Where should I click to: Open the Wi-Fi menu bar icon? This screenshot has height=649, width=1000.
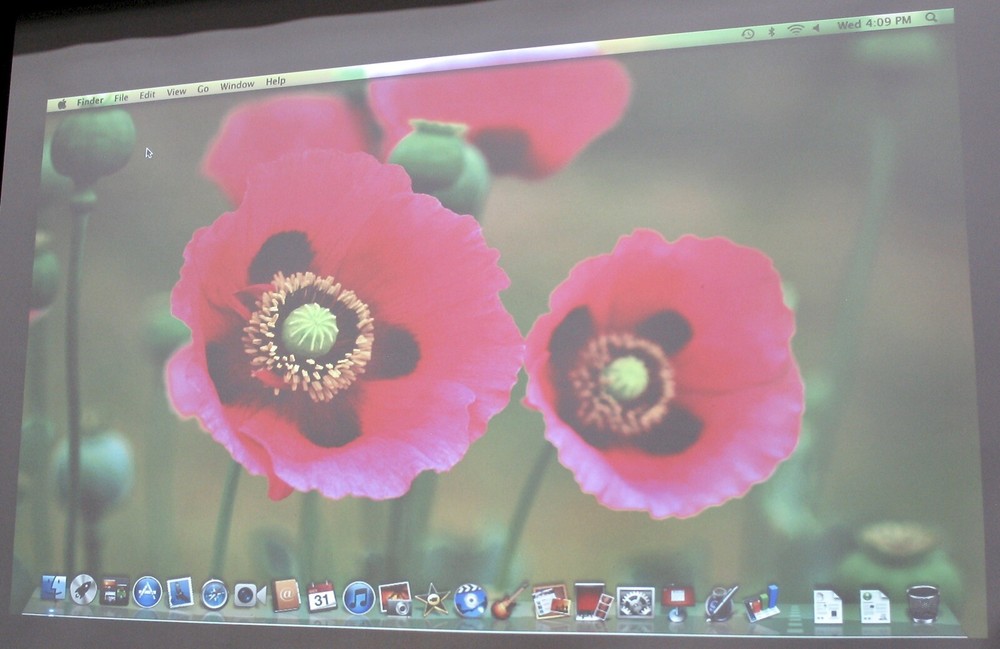click(x=793, y=30)
